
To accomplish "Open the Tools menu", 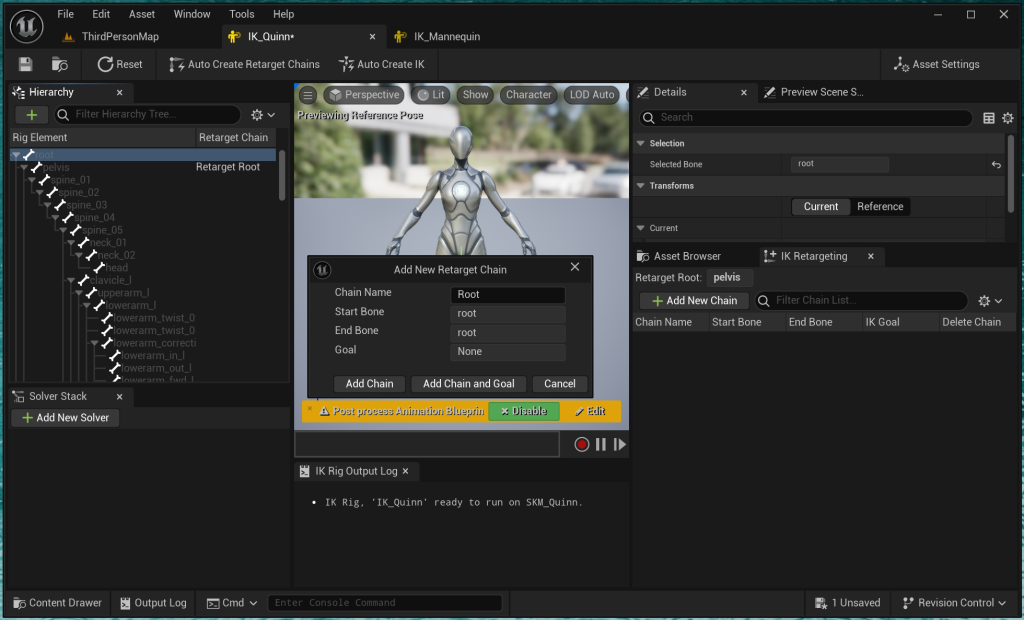I will tap(242, 14).
